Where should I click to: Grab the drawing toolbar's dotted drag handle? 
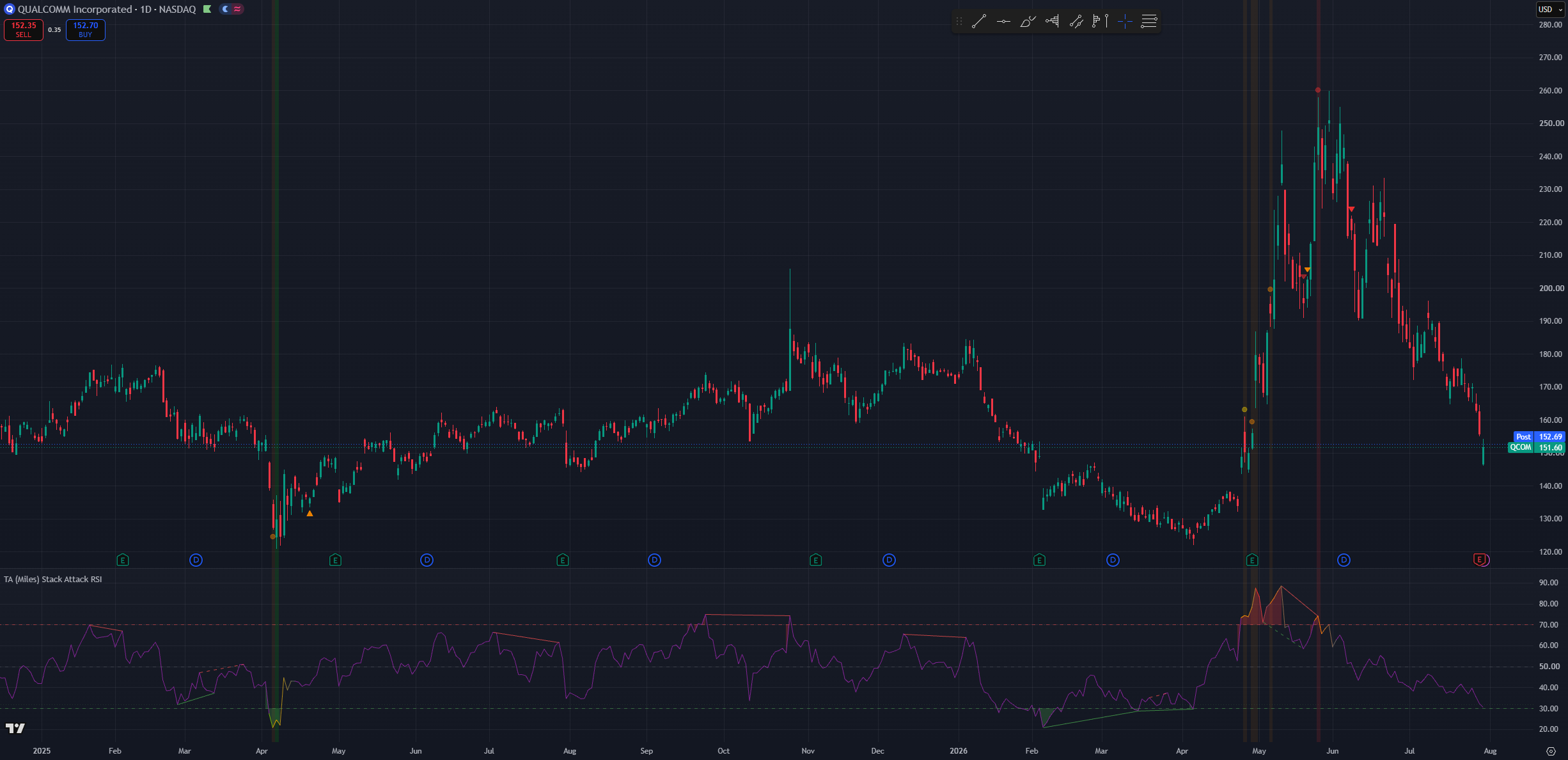point(959,21)
